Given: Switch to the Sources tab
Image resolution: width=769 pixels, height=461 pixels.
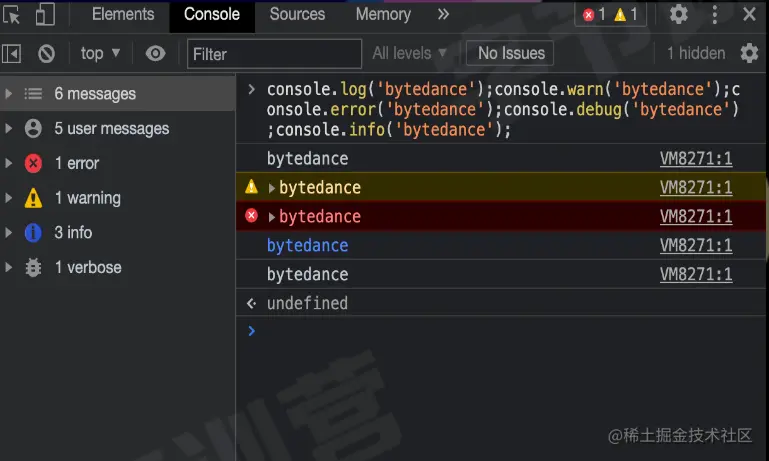Looking at the screenshot, I should pos(297,14).
